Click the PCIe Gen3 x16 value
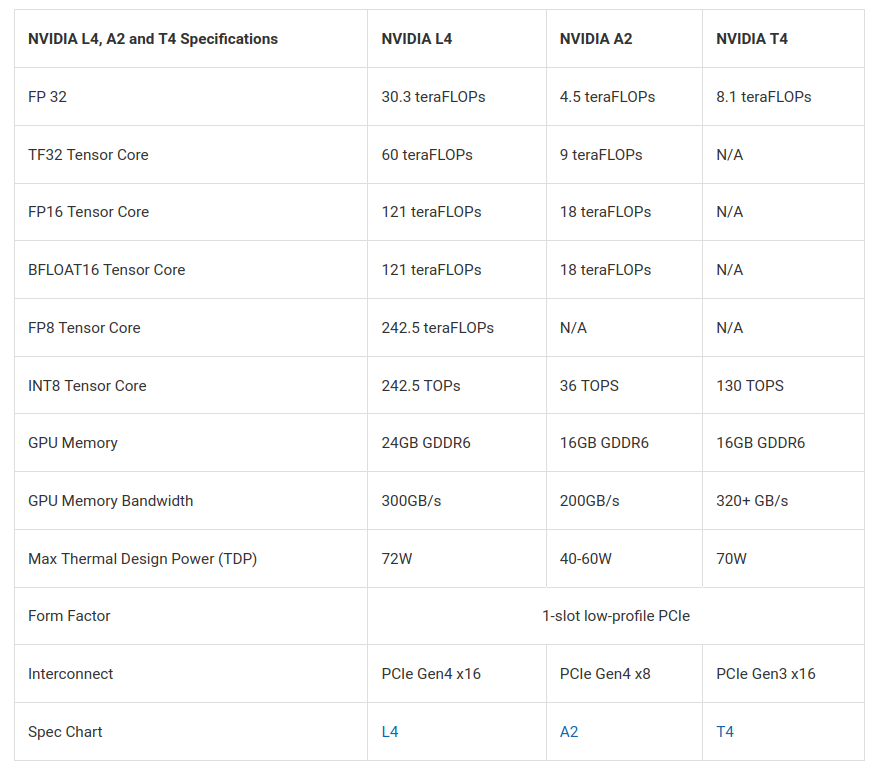Screen dimensions: 880x773 766,674
